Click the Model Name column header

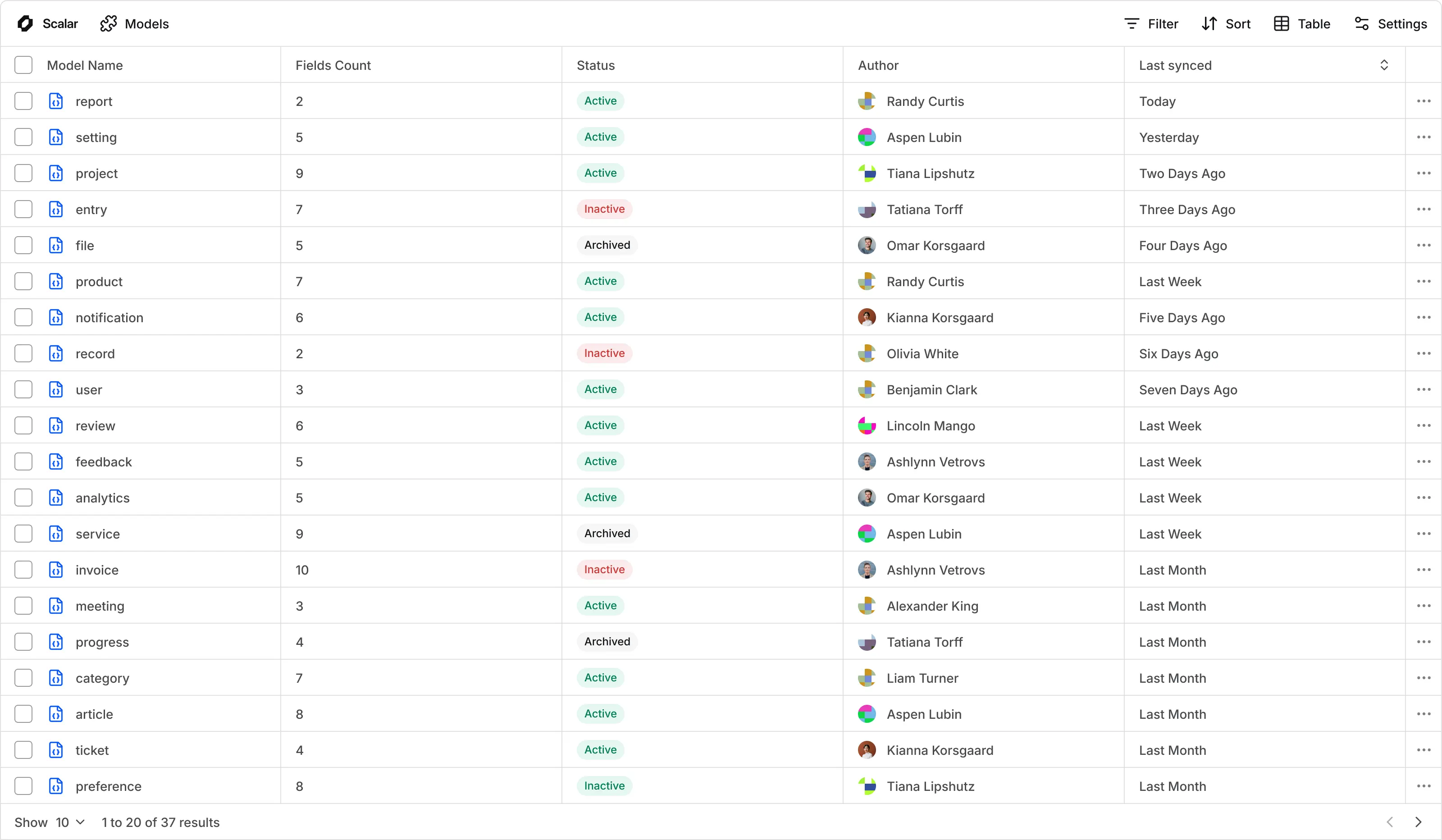click(x=85, y=64)
